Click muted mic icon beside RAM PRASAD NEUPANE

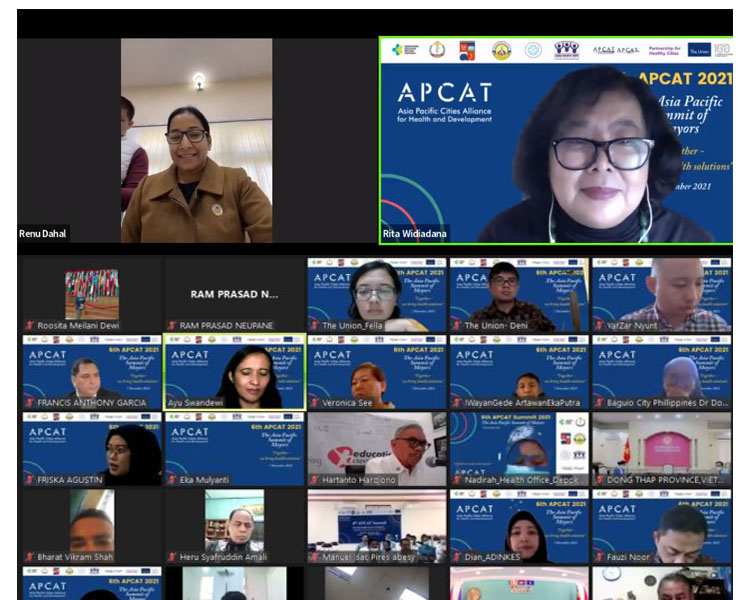(172, 326)
